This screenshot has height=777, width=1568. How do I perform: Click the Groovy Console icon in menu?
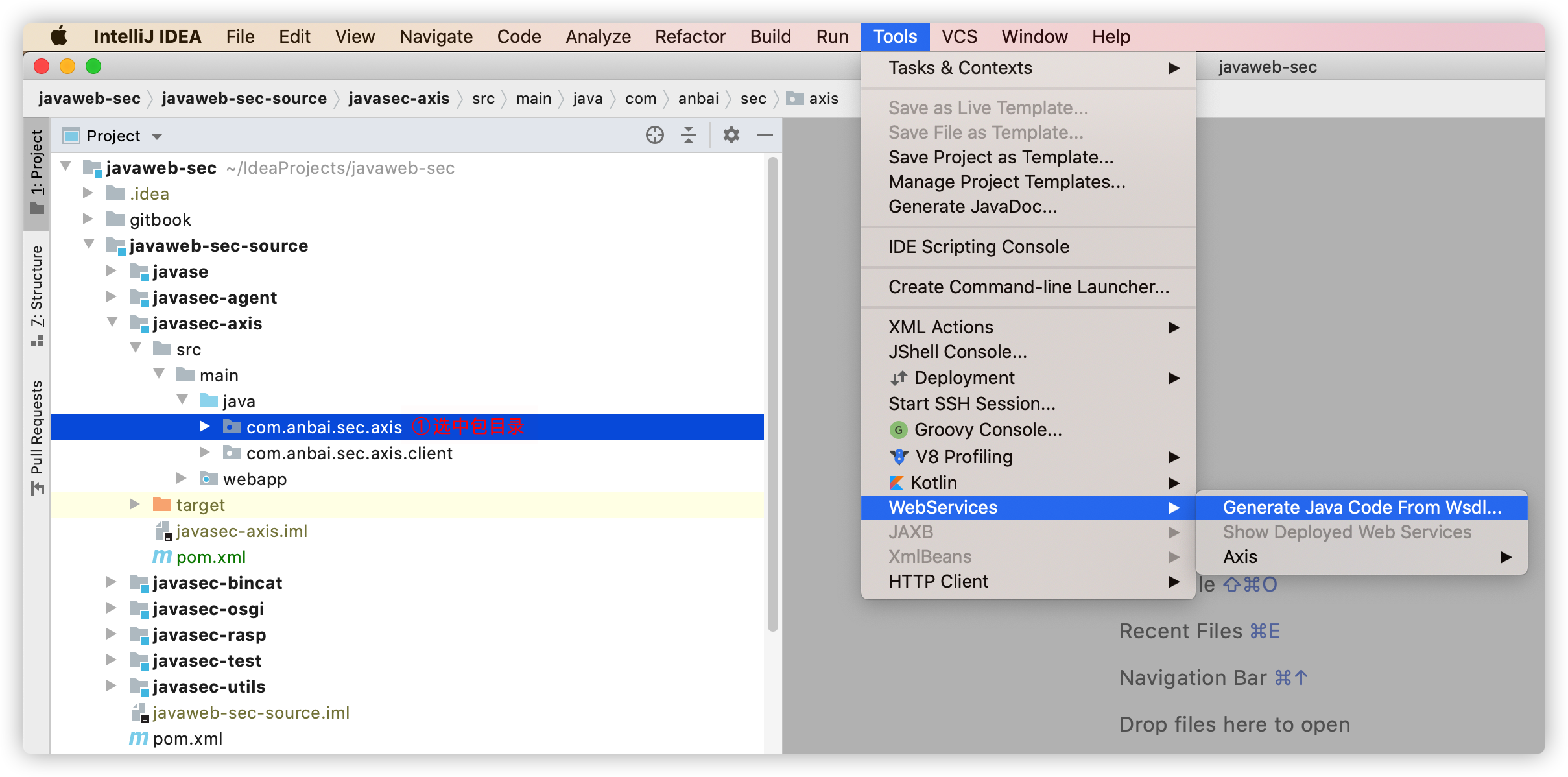898,430
